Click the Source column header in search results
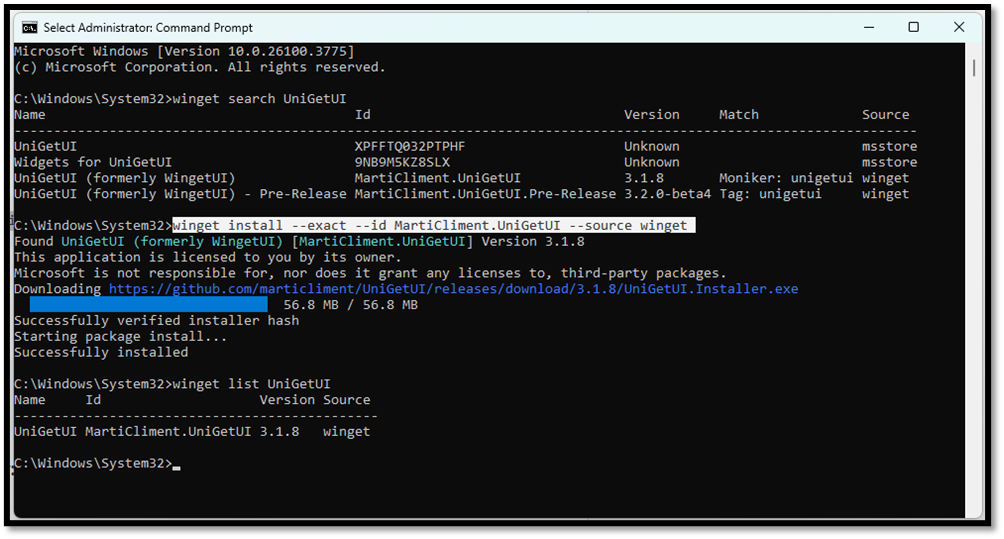This screenshot has height=539, width=1004. point(885,114)
